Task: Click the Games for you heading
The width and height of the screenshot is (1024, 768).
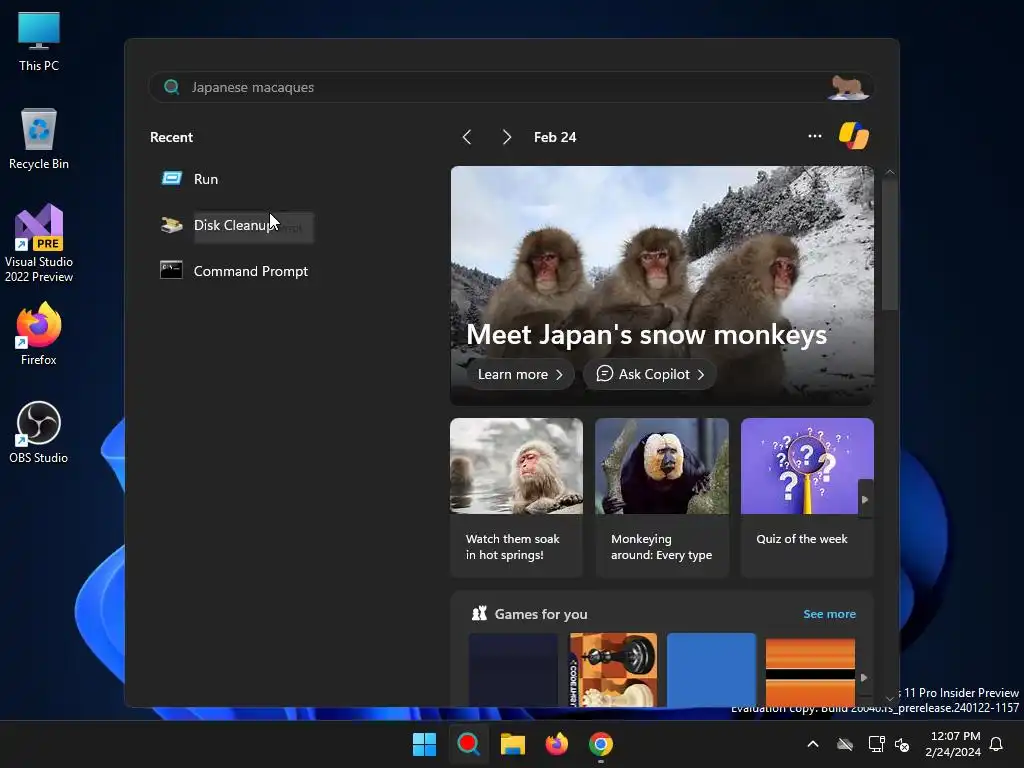Action: pyautogui.click(x=541, y=614)
